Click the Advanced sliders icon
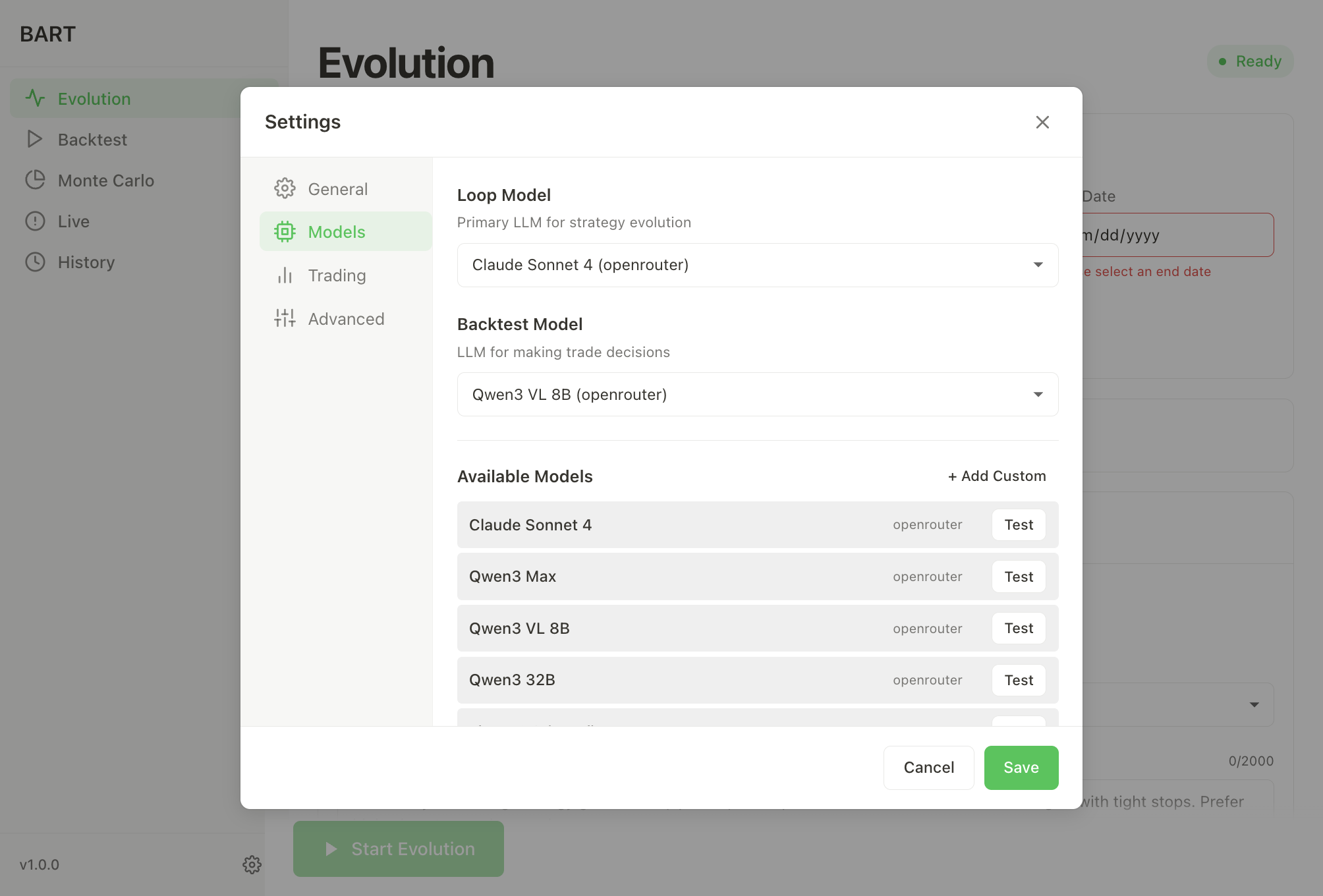1323x896 pixels. click(x=285, y=318)
